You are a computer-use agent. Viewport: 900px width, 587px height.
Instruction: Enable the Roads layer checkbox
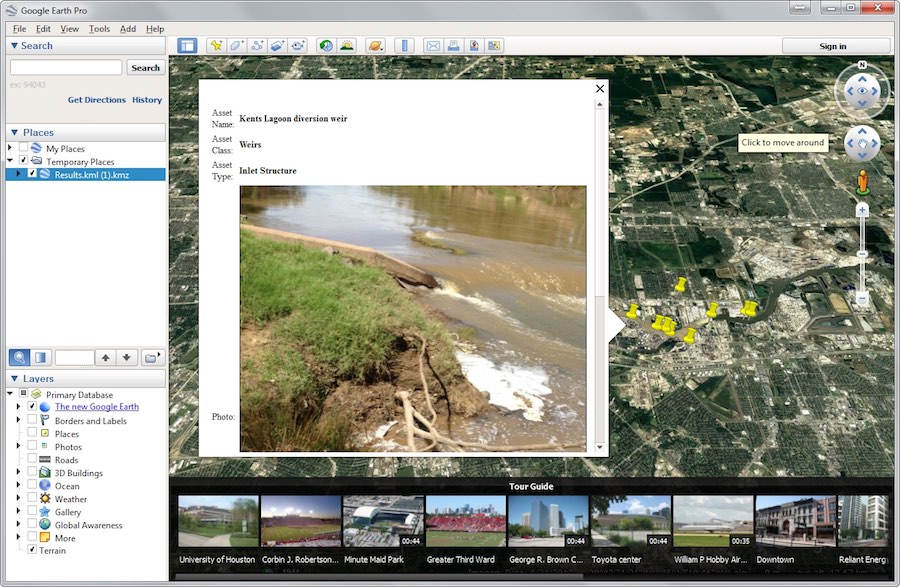32,458
